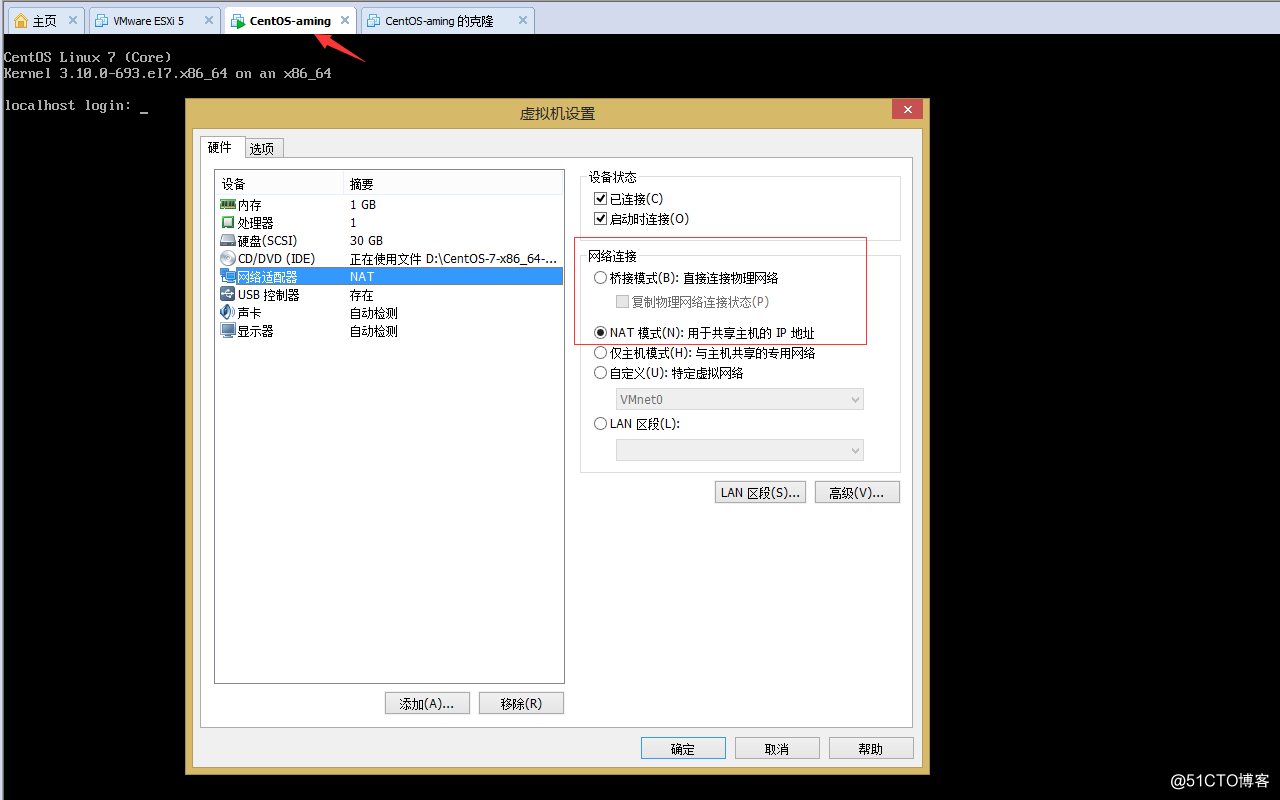Switch to the CentOS-aming tab

pyautogui.click(x=290, y=20)
